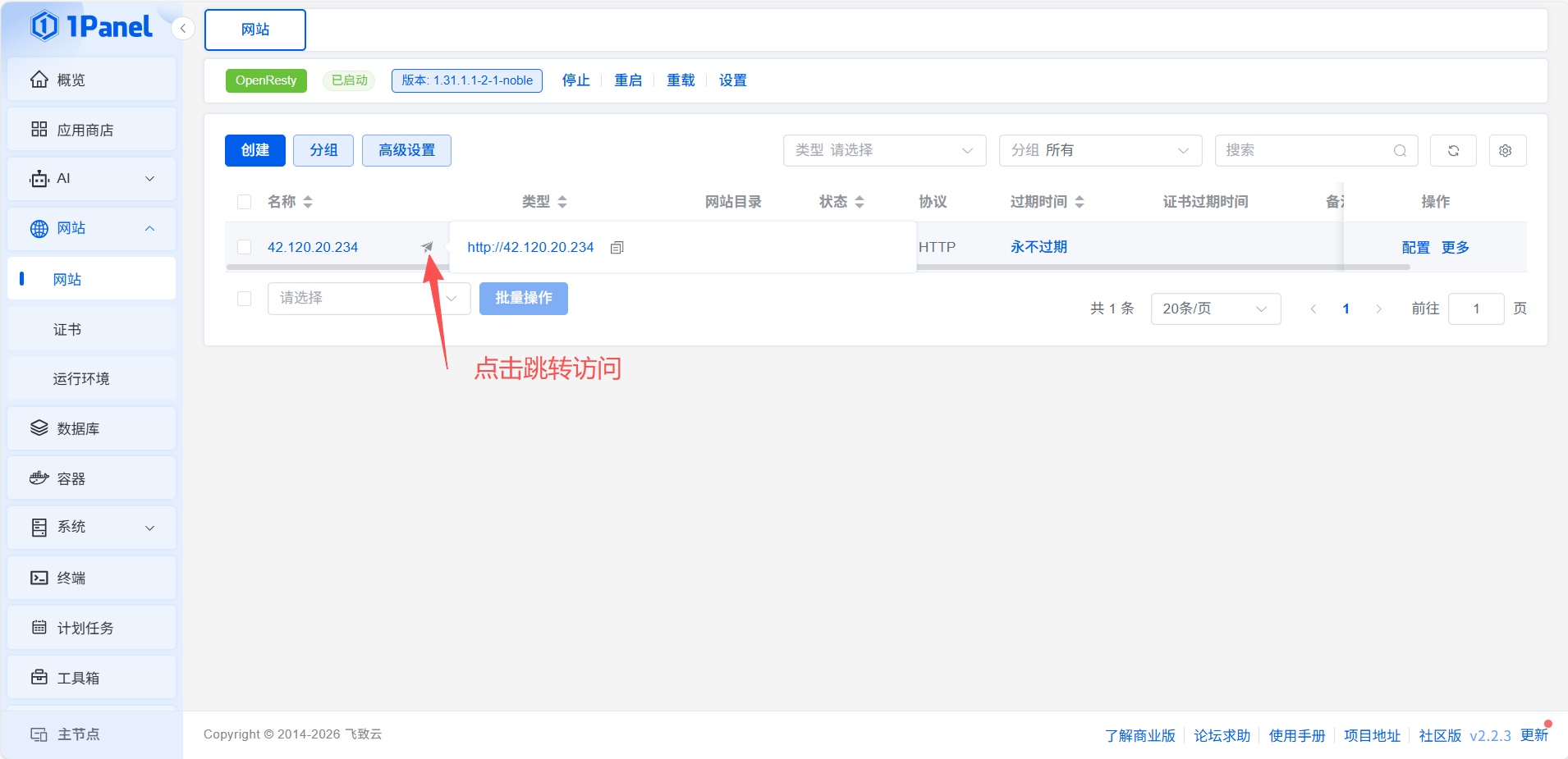Sort by 名称 column arrows
The width and height of the screenshot is (1568, 759).
click(x=308, y=202)
